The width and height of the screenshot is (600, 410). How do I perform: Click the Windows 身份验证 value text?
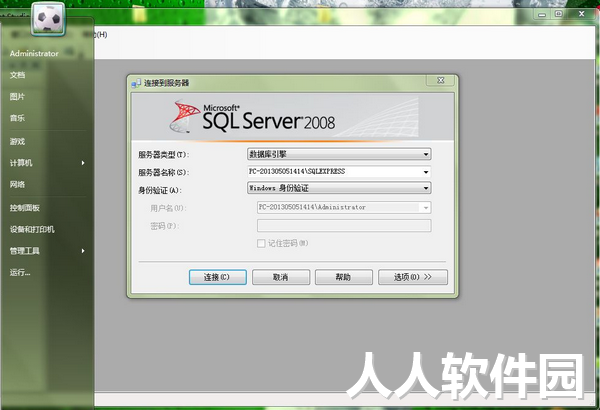(279, 188)
